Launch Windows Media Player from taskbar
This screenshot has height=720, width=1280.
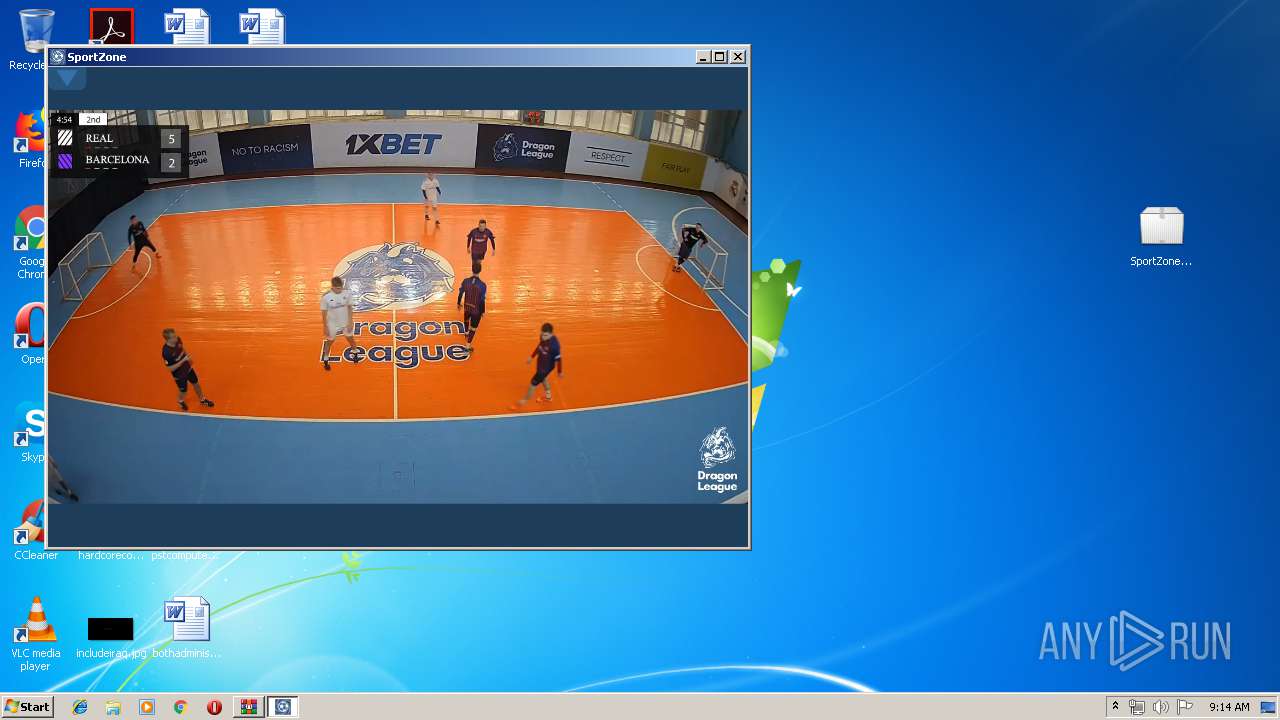click(147, 707)
